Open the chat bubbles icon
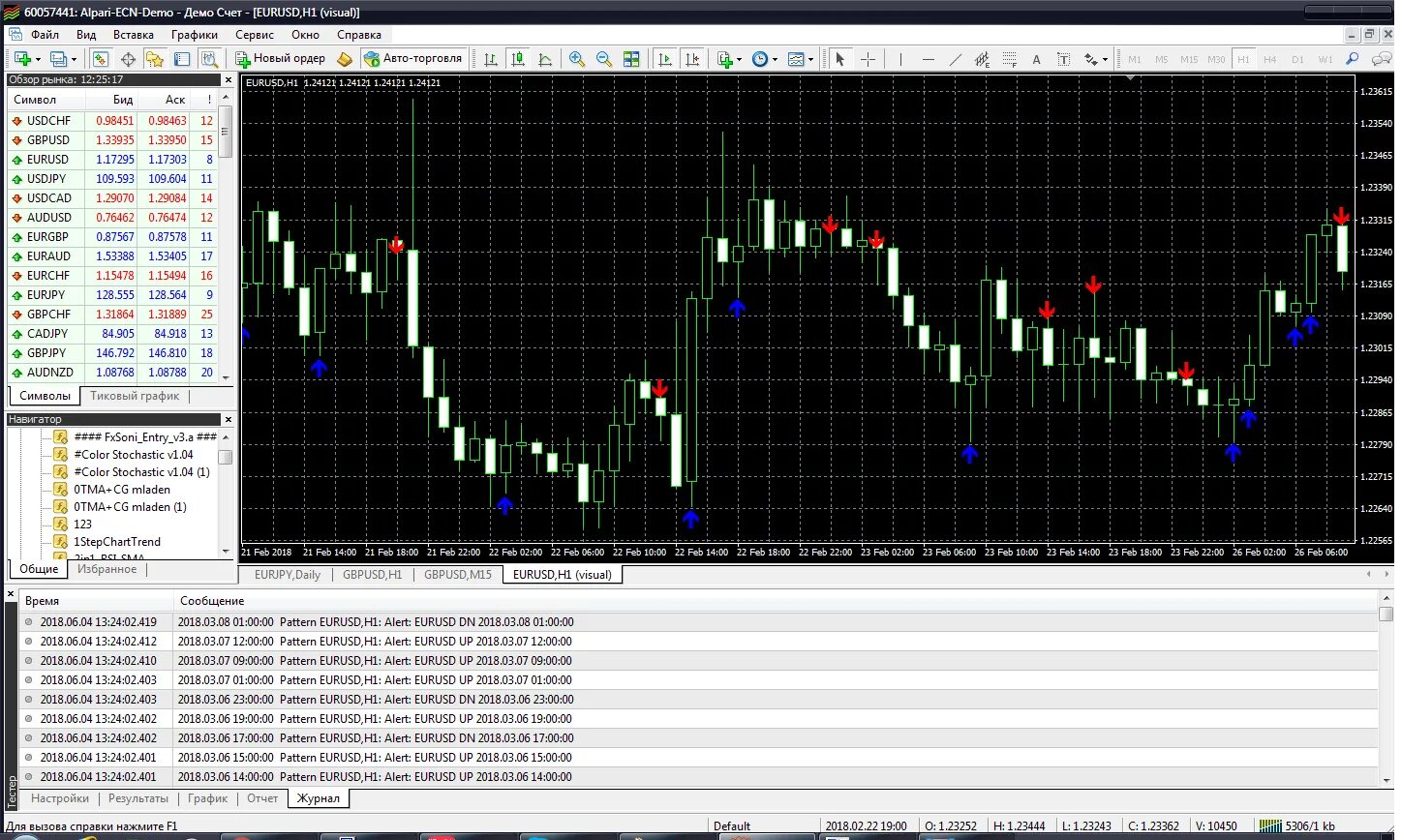Viewport: 1402px width, 840px height. 1382,59
